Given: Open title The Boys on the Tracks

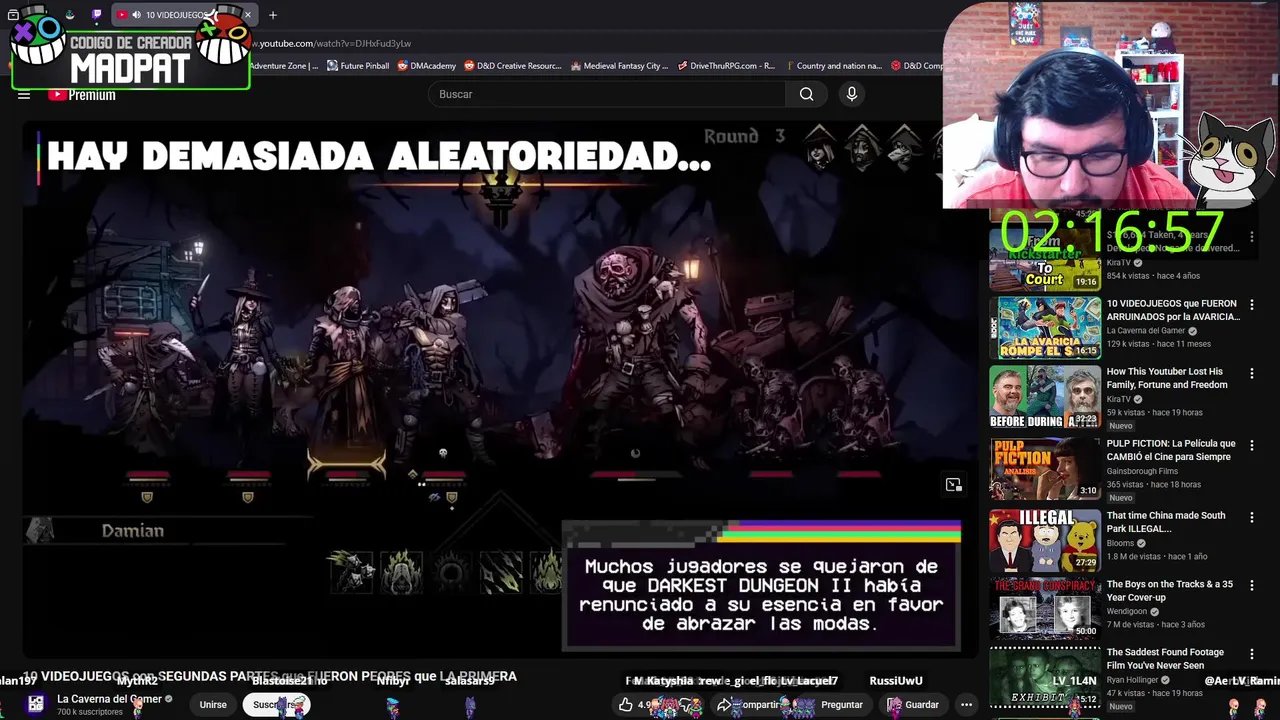Looking at the screenshot, I should tap(1170, 590).
